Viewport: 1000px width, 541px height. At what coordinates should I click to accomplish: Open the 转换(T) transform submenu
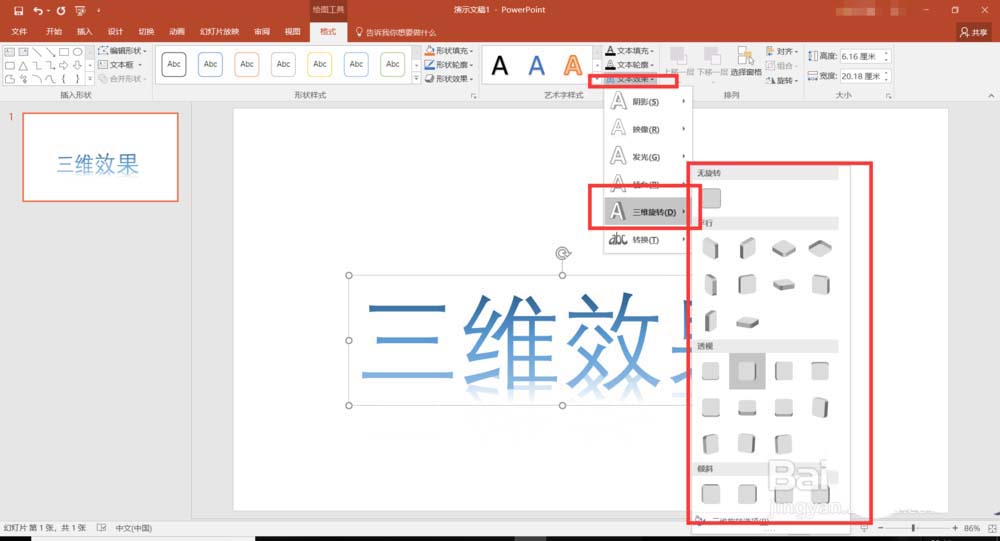(648, 239)
